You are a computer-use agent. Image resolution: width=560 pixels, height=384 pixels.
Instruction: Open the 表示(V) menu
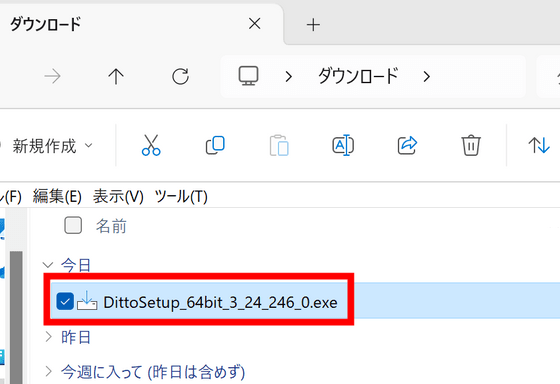tap(118, 196)
